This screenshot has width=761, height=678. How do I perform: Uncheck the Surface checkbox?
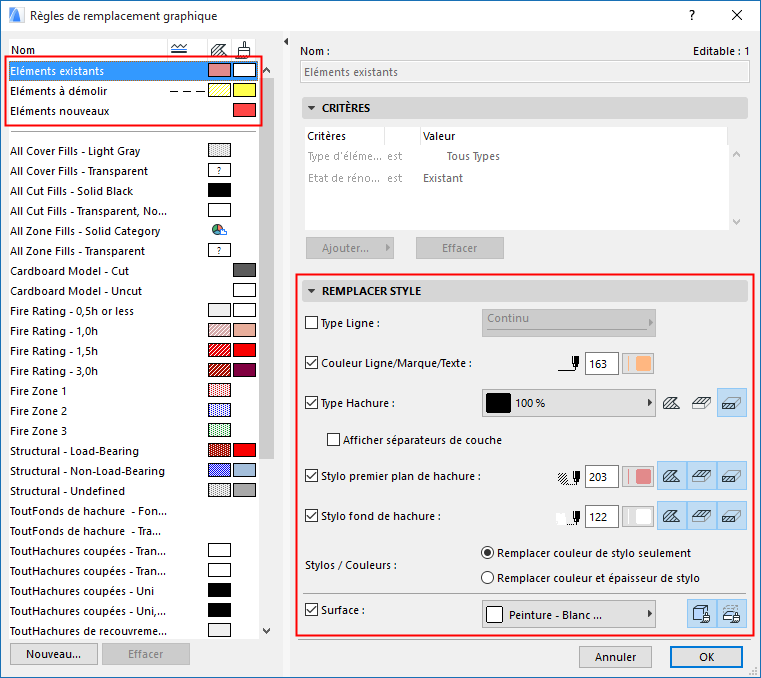tap(311, 610)
